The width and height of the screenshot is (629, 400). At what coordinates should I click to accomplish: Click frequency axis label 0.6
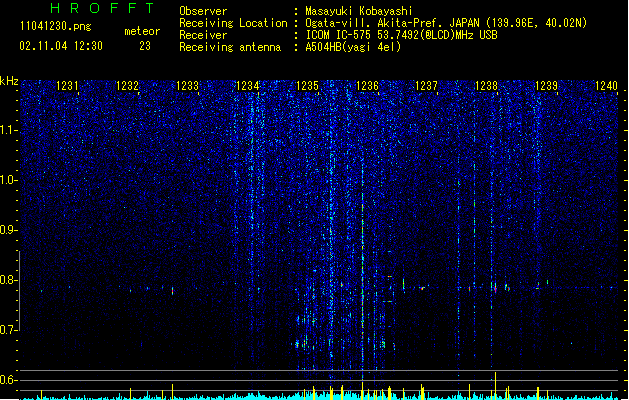[x=8, y=380]
